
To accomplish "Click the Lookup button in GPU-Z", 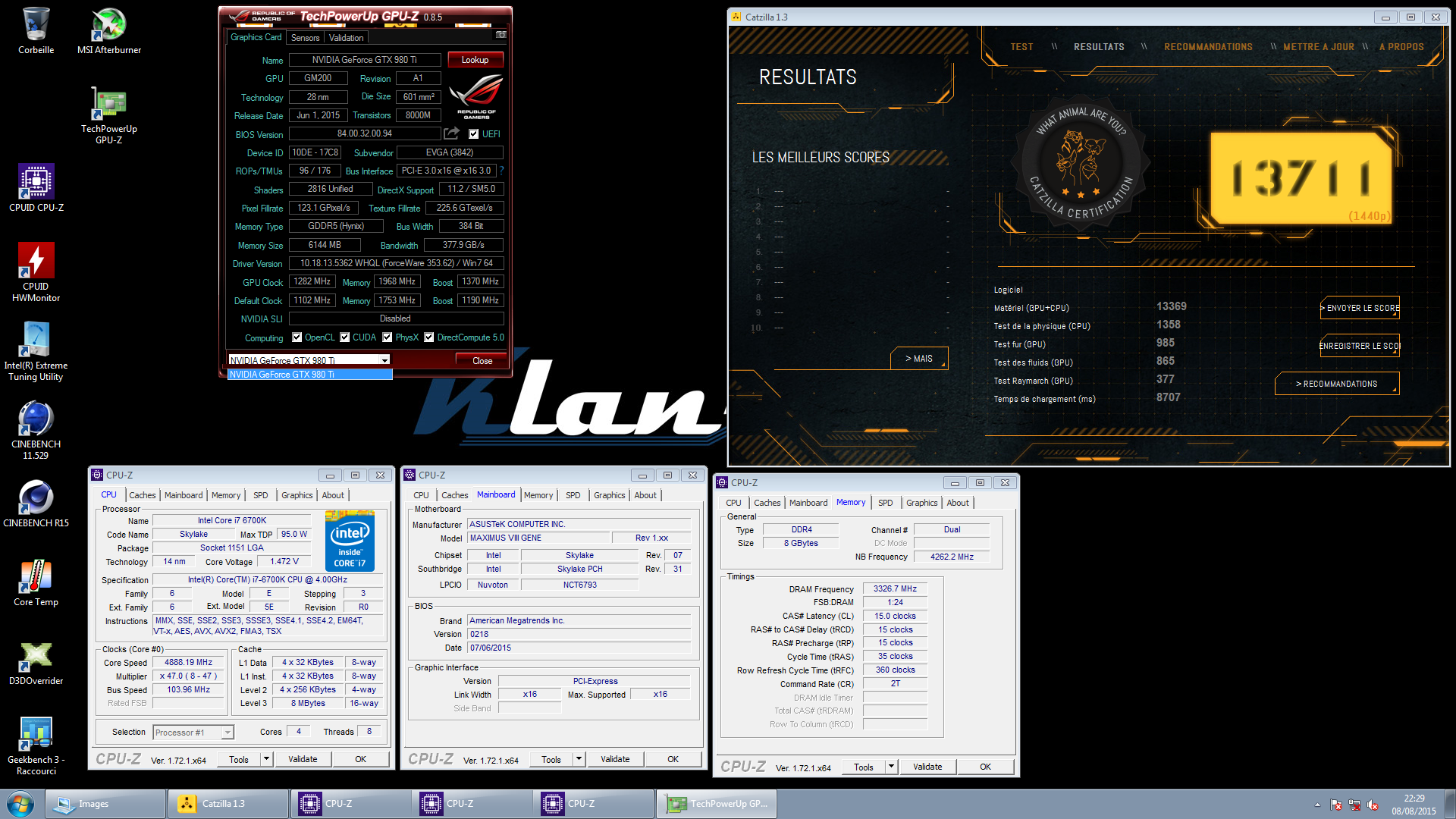I will [475, 60].
